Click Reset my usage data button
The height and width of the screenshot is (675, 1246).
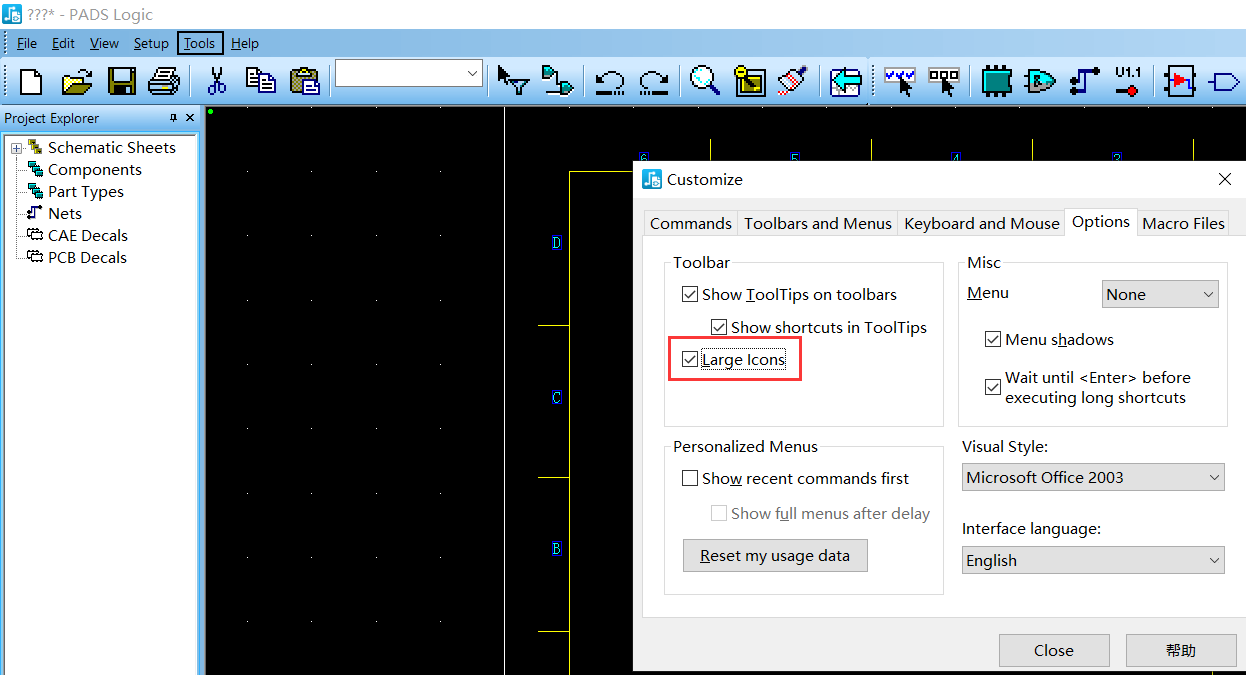[x=775, y=556]
